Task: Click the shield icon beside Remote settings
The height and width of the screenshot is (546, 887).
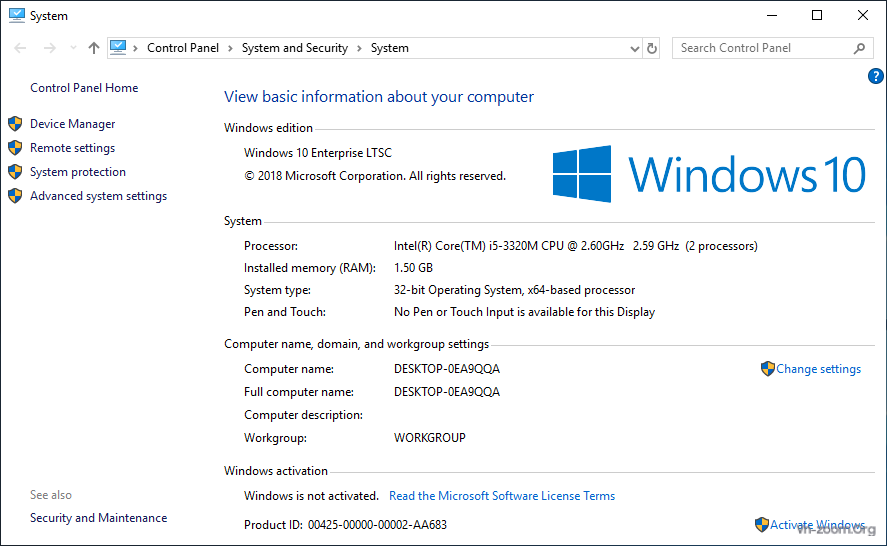Action: [x=15, y=148]
